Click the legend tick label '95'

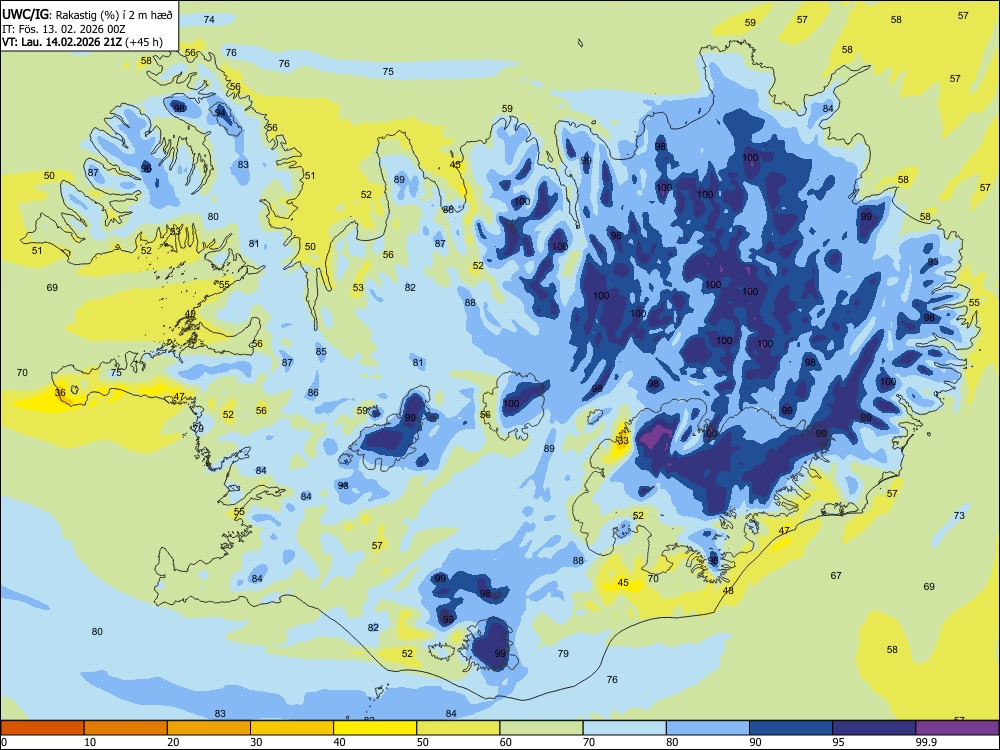pyautogui.click(x=839, y=742)
